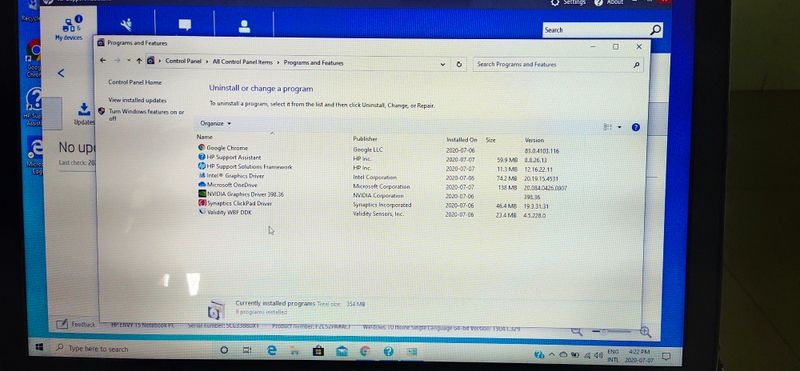Sort programs by the Installed On column

(x=462, y=139)
